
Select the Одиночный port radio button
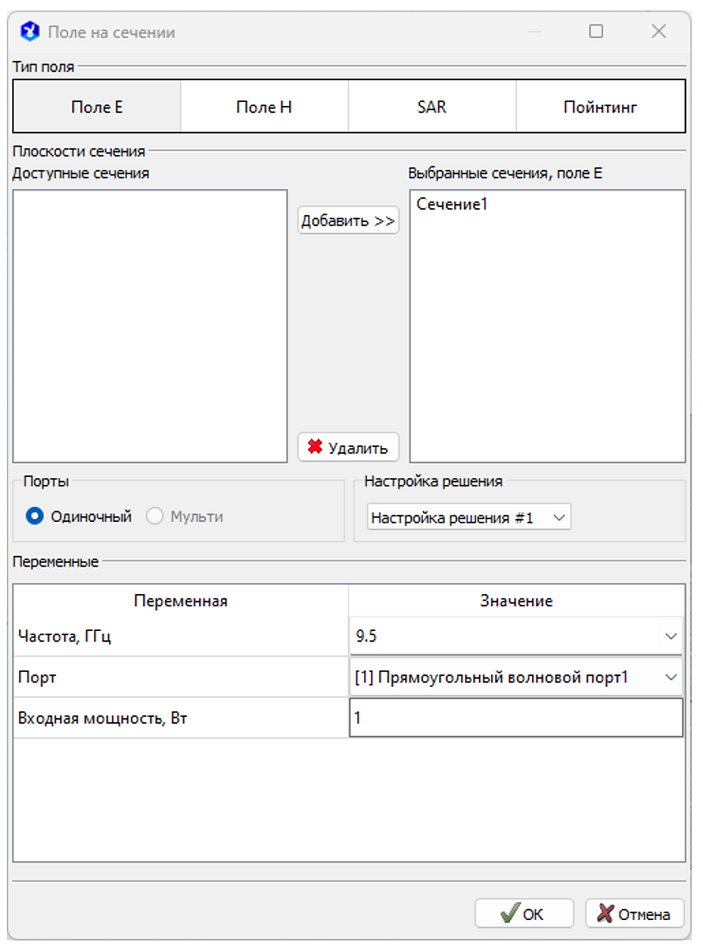coord(35,516)
